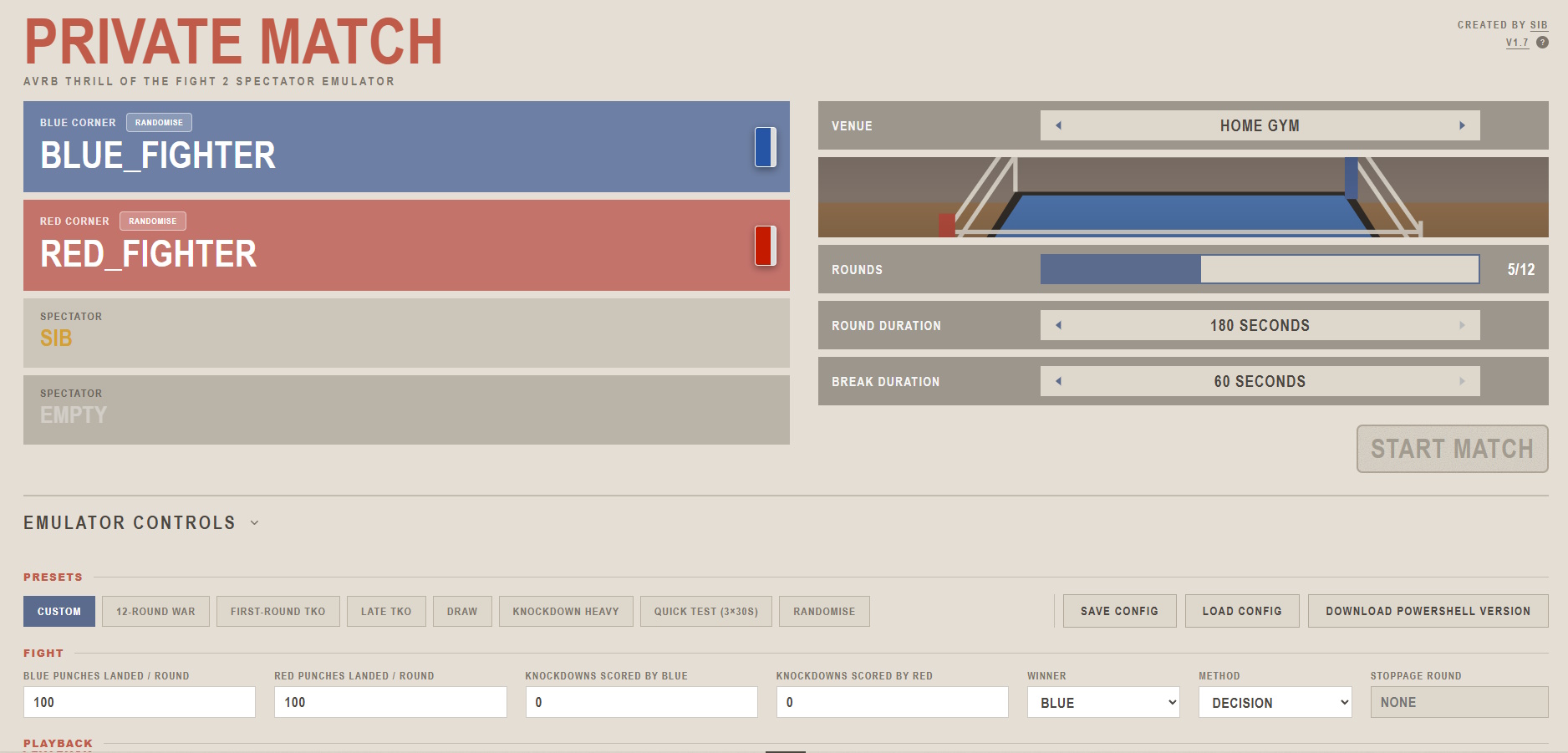This screenshot has height=753, width=1568.
Task: Adjust the Rounds slider bar
Action: coord(1260,269)
